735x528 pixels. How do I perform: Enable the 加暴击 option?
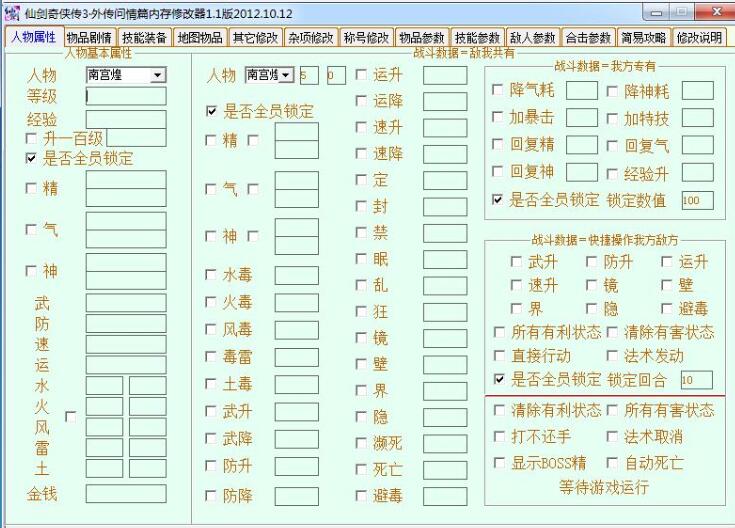point(498,117)
